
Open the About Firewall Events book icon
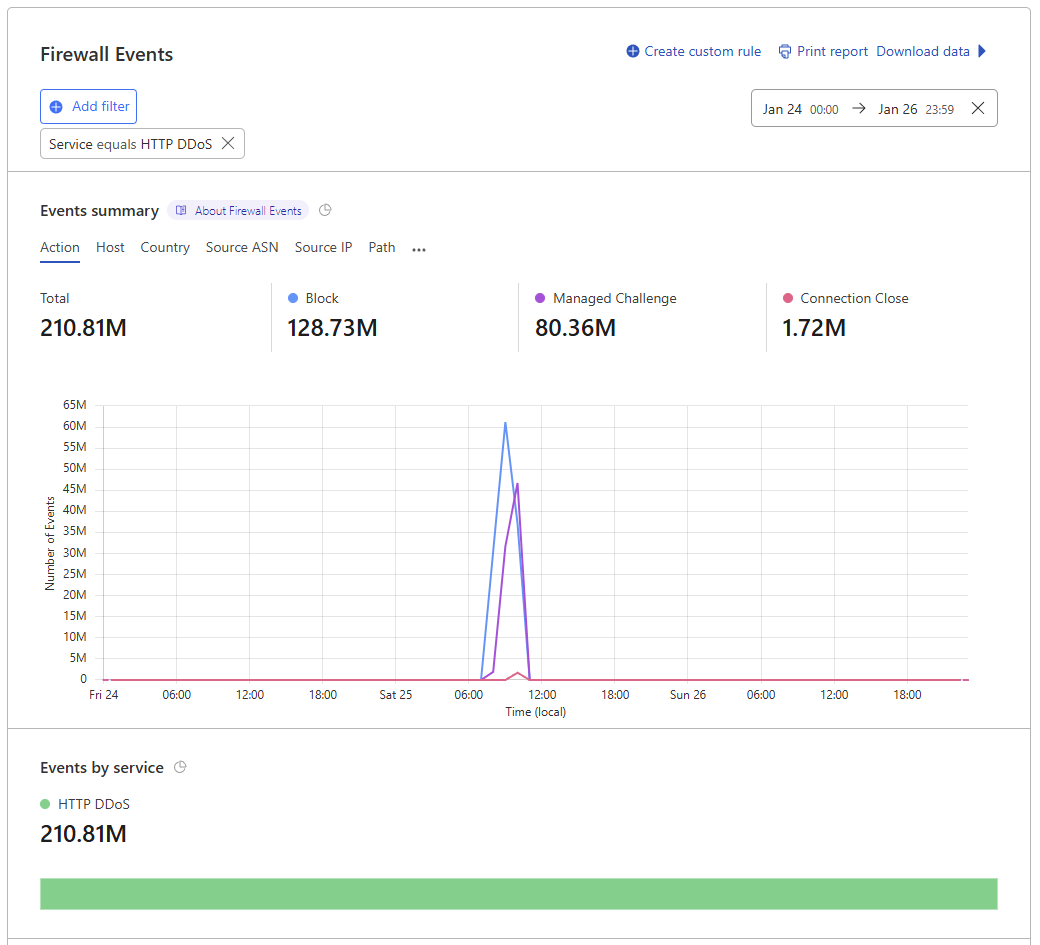[181, 211]
